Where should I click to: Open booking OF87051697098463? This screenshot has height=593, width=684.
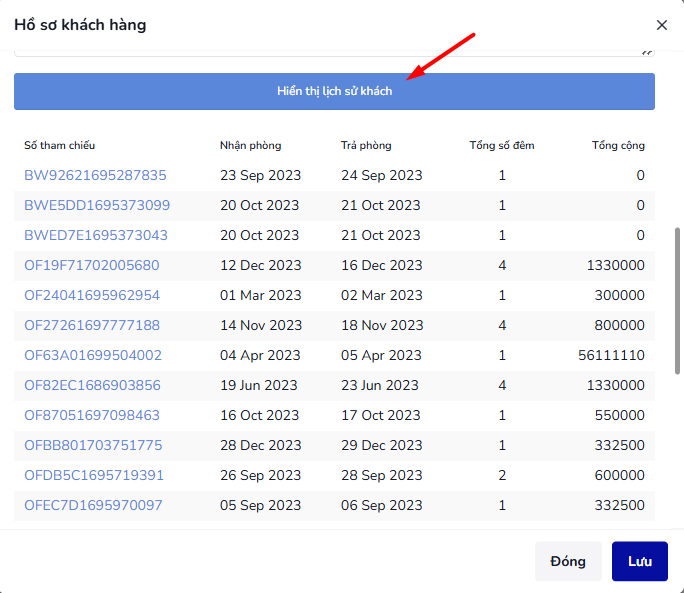point(92,415)
